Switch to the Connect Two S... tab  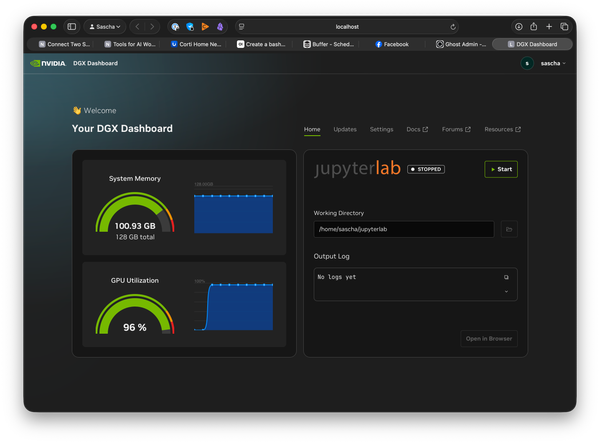[64, 44]
